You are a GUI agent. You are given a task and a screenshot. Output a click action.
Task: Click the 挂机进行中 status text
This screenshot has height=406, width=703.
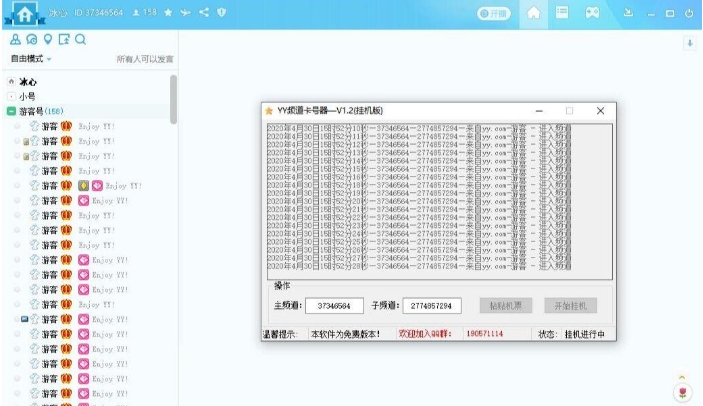tap(584, 334)
